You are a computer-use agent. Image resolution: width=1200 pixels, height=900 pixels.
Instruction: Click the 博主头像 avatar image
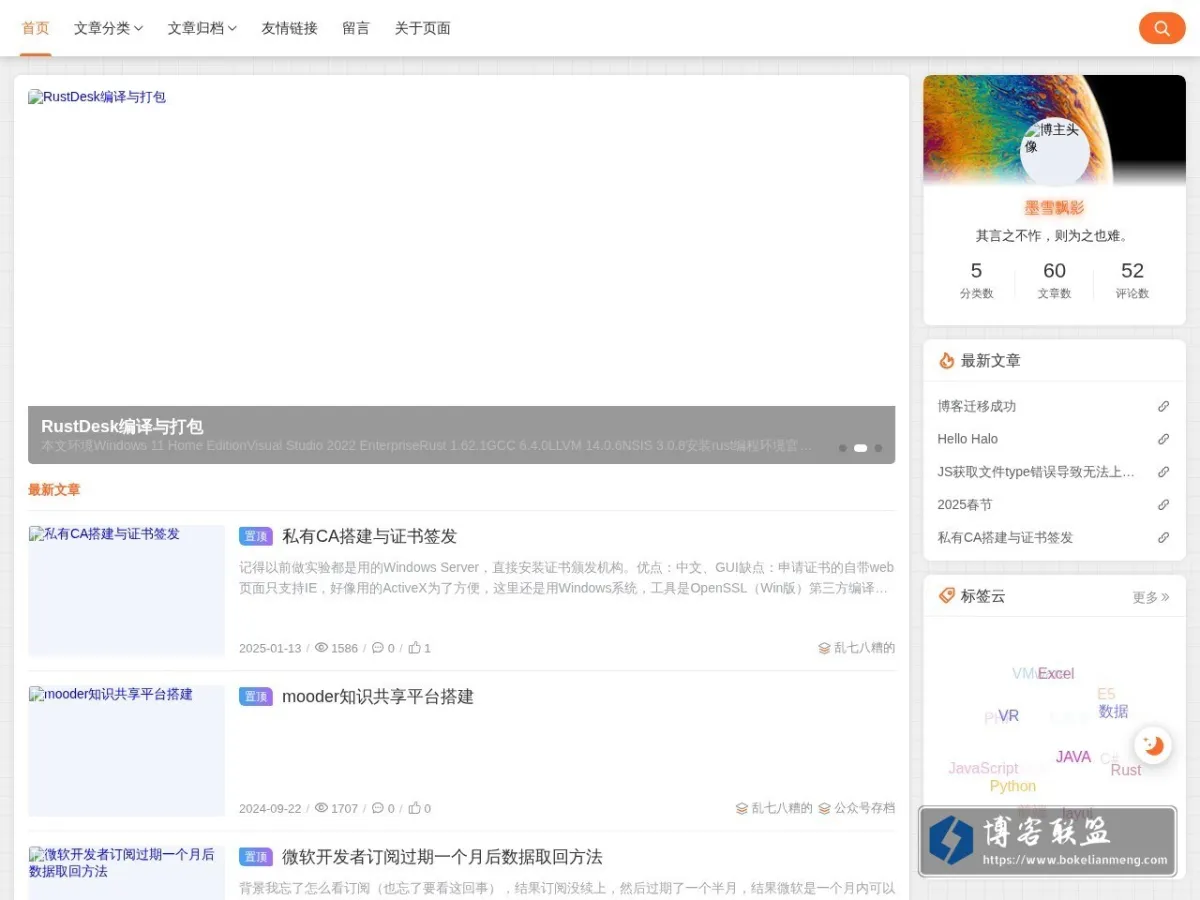[1055, 152]
